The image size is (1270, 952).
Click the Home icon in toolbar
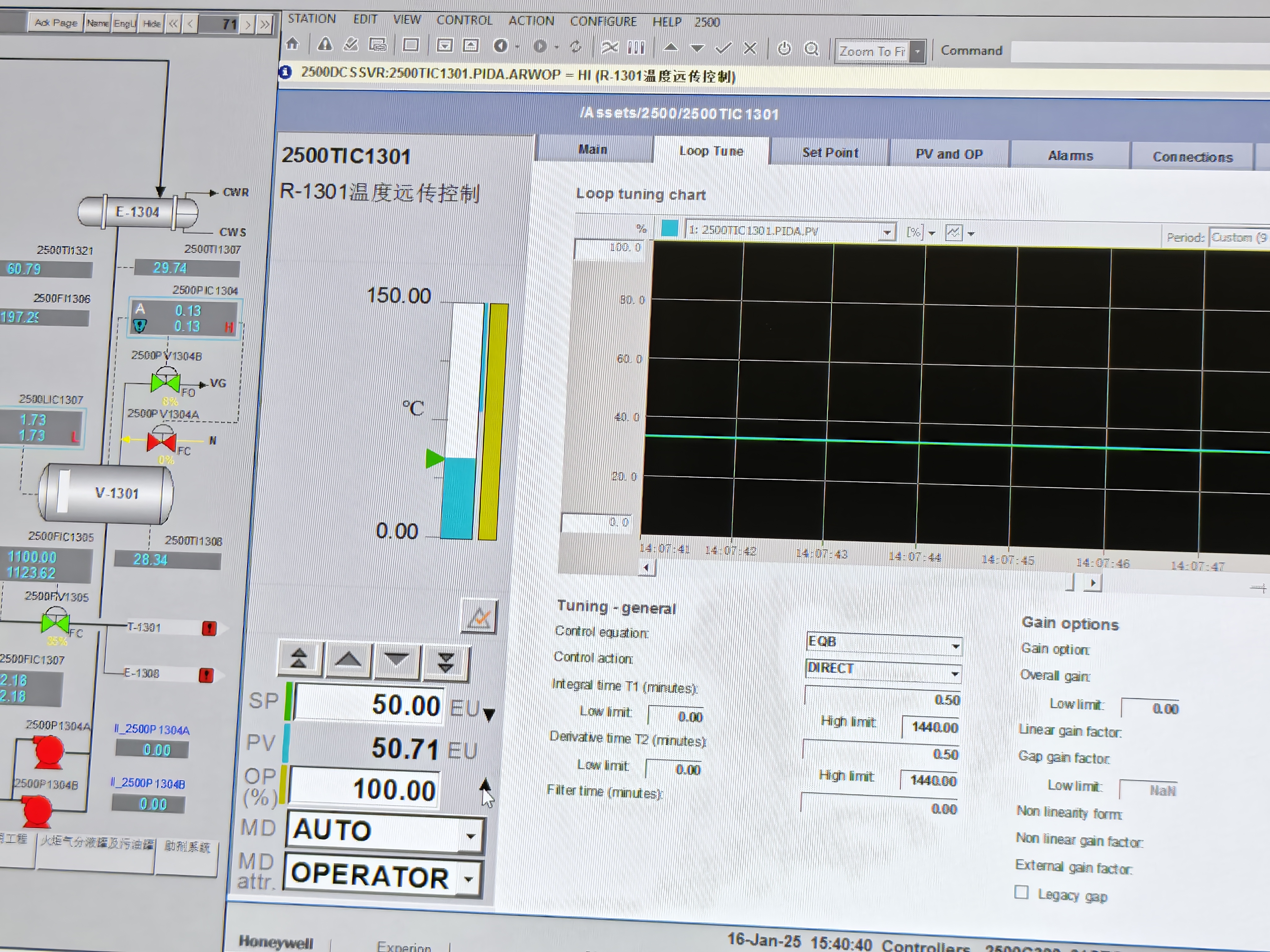pos(293,44)
